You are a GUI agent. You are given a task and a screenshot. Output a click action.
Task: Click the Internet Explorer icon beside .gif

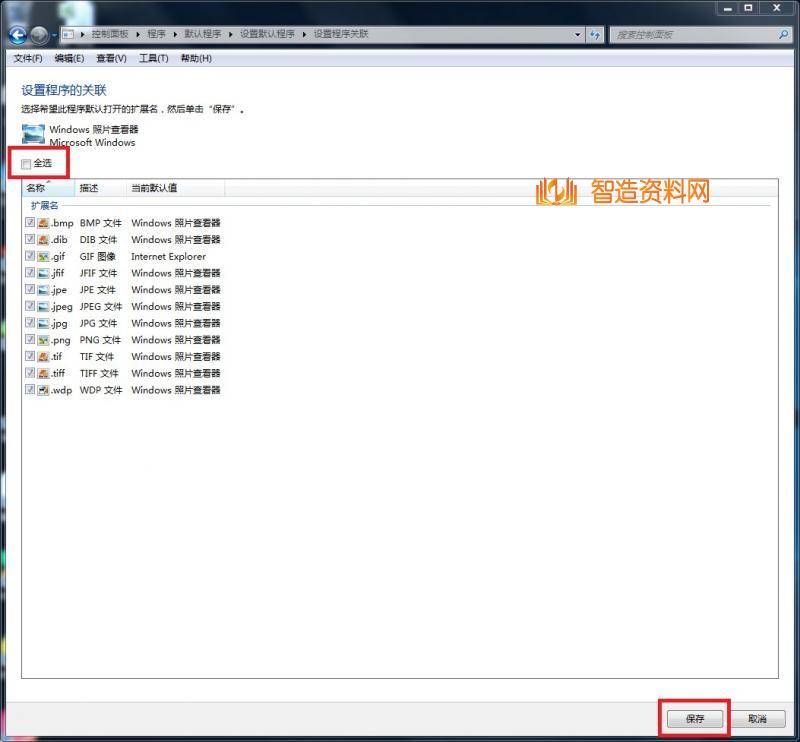44,256
